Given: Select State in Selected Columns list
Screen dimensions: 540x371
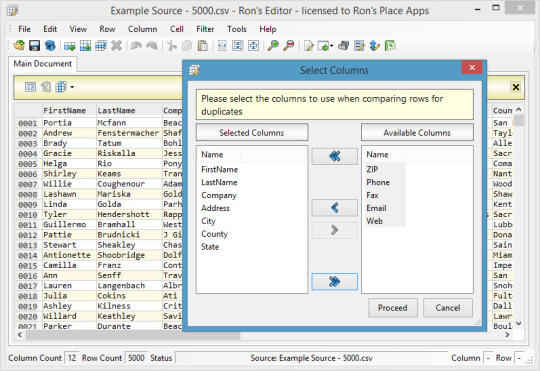Looking at the screenshot, I should (x=210, y=247).
